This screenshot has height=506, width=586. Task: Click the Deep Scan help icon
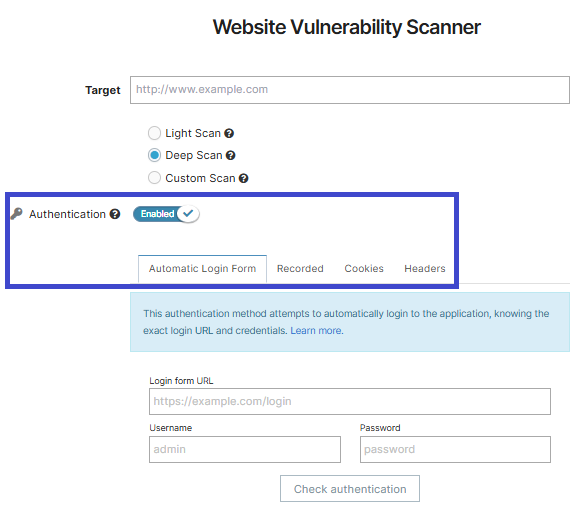(231, 155)
